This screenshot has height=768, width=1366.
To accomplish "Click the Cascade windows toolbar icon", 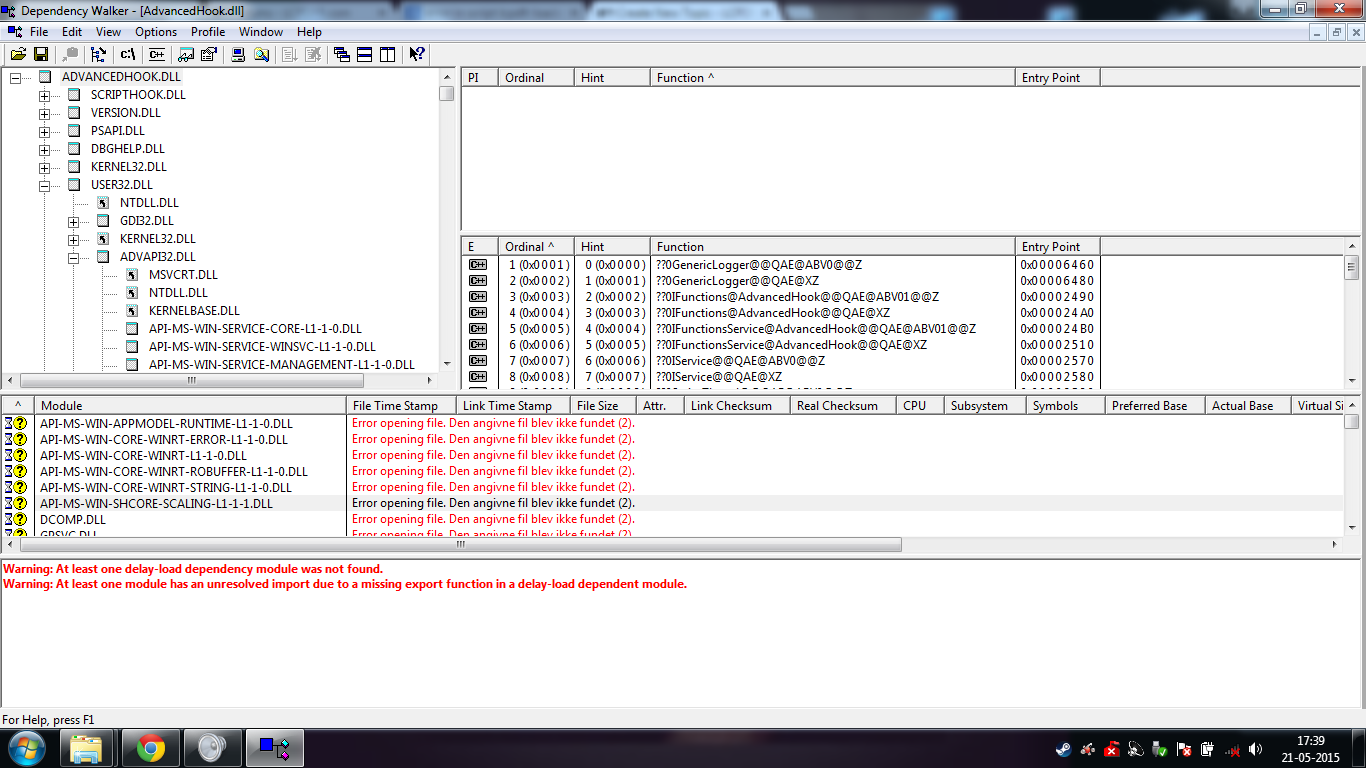I will pos(342,54).
